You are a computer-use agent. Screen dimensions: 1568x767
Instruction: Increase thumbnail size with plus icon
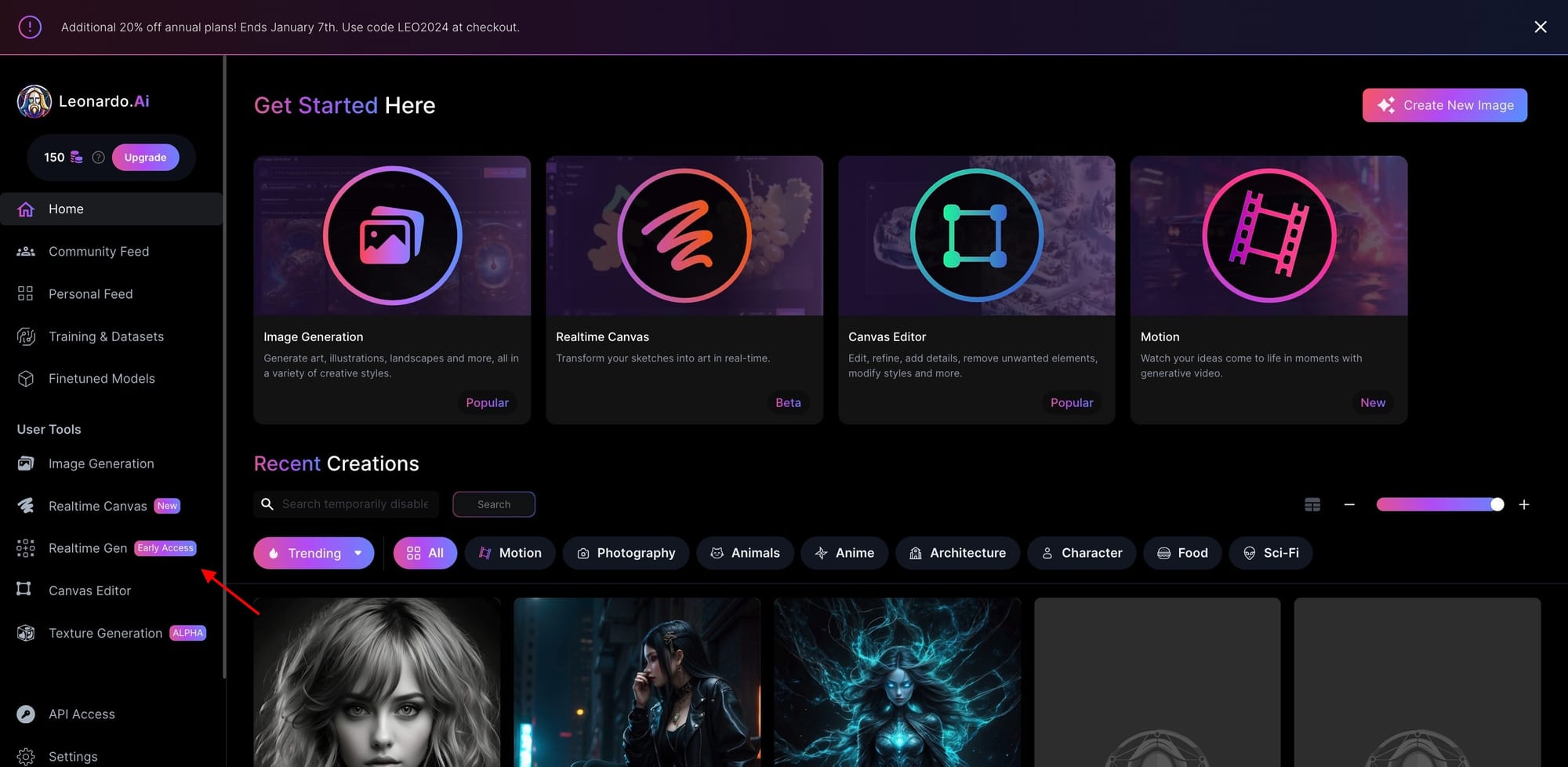coord(1524,504)
